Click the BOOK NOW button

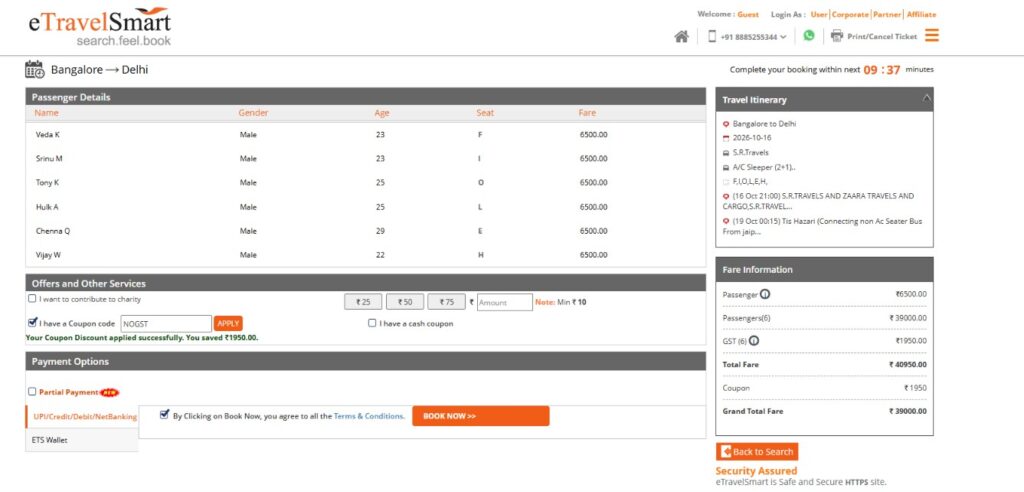(x=481, y=416)
